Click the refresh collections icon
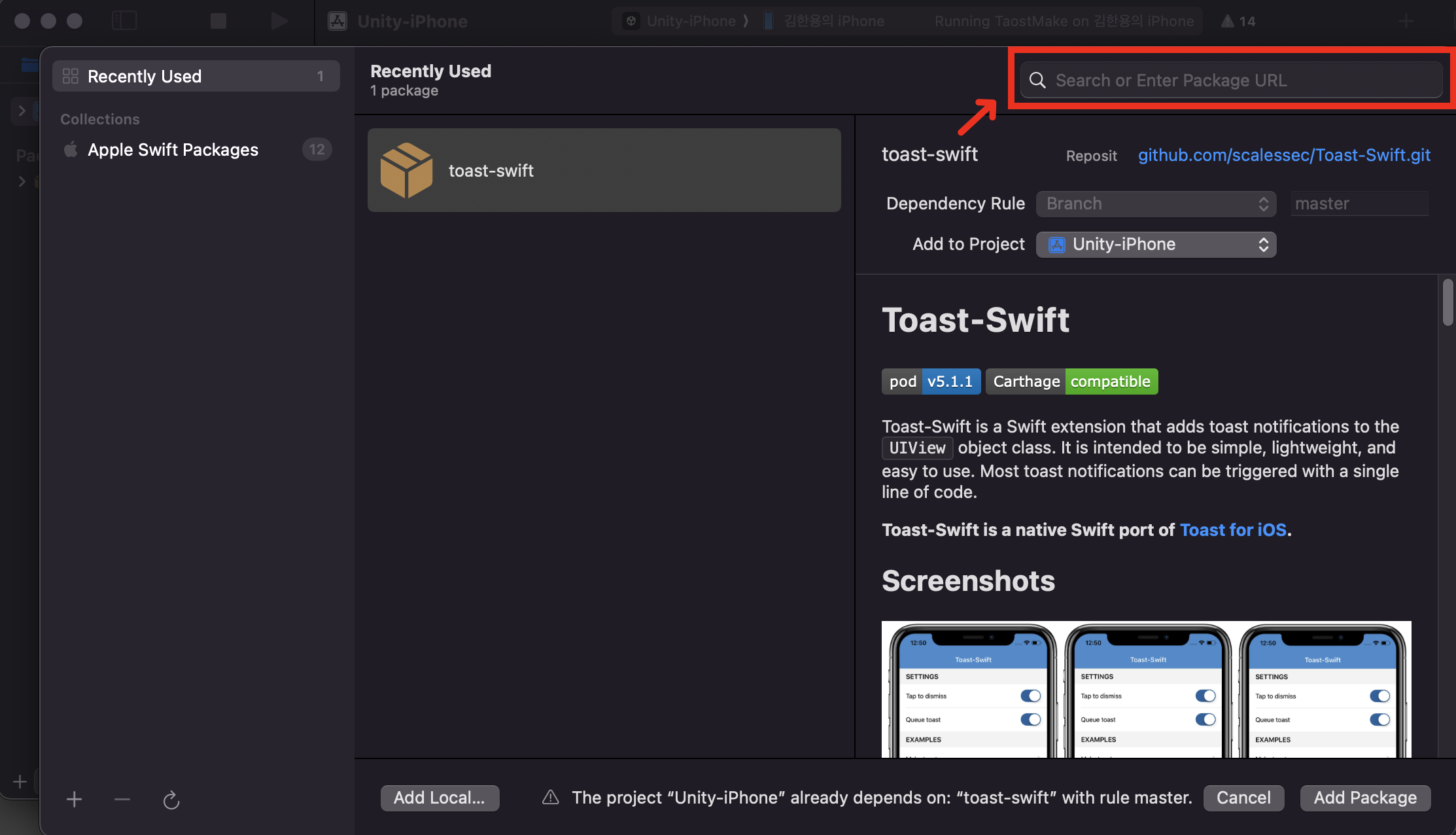Screen dimensions: 1456x835 171,800
